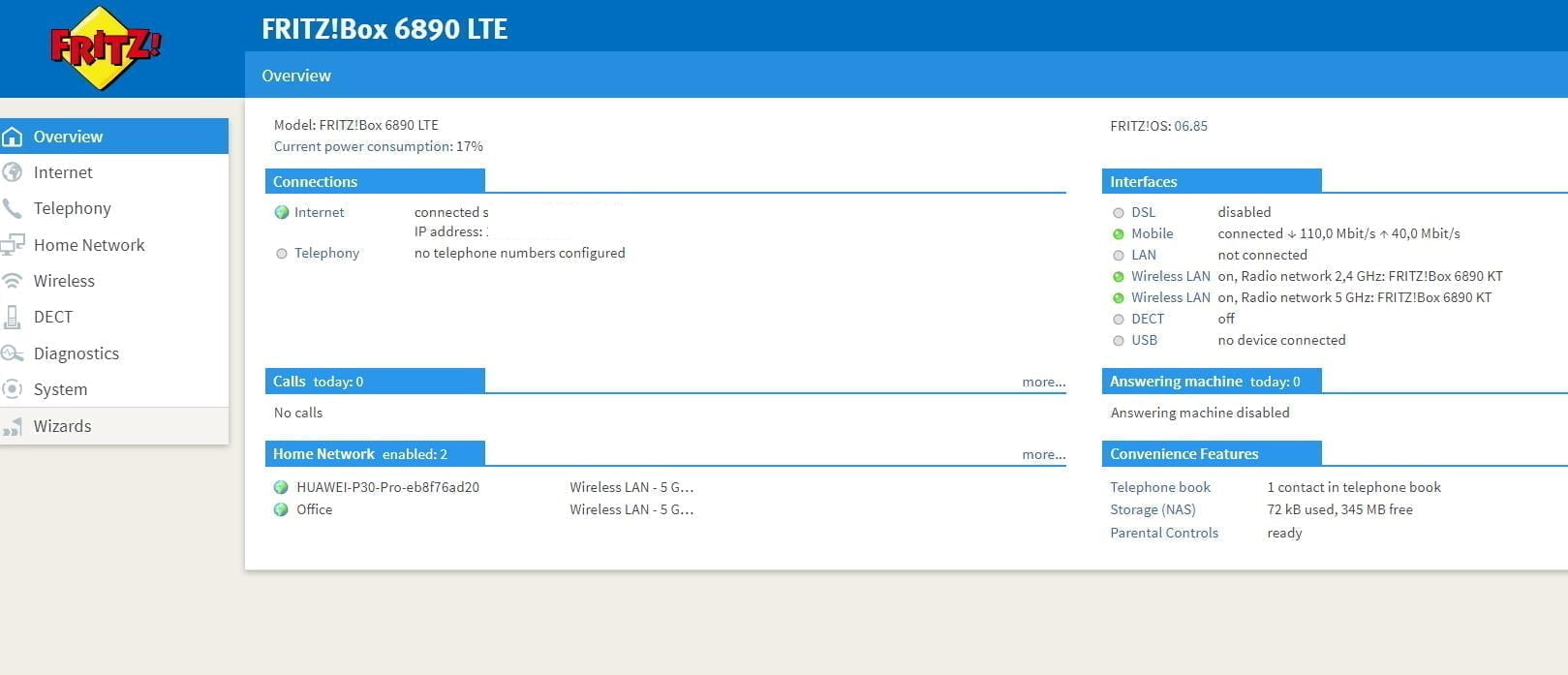Open more Home Network devices link
This screenshot has height=675, width=1568.
point(1043,454)
